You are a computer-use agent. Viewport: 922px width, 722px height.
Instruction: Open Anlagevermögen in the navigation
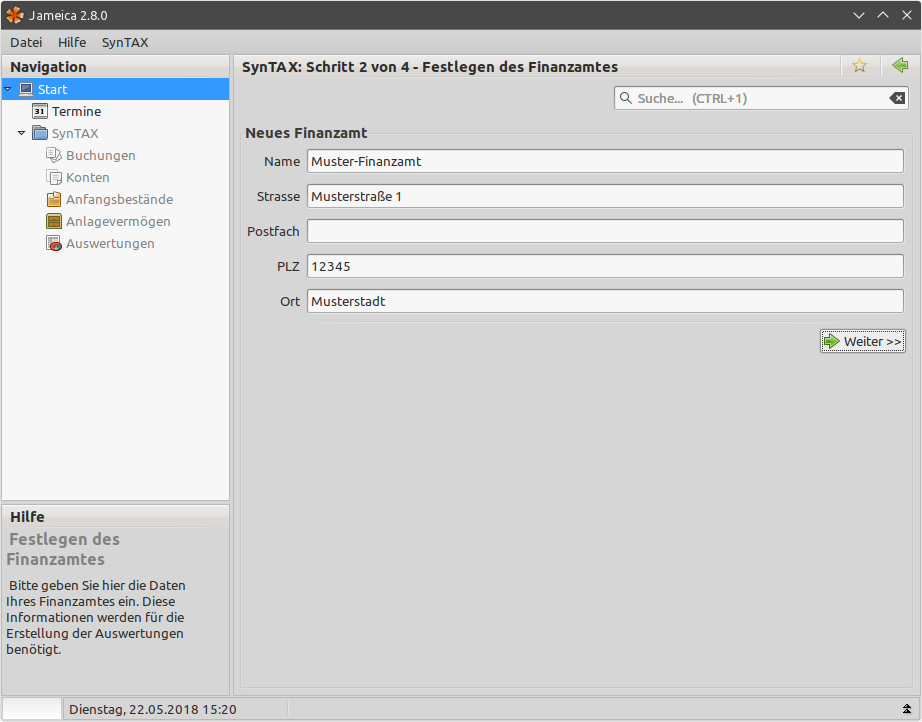click(x=118, y=222)
